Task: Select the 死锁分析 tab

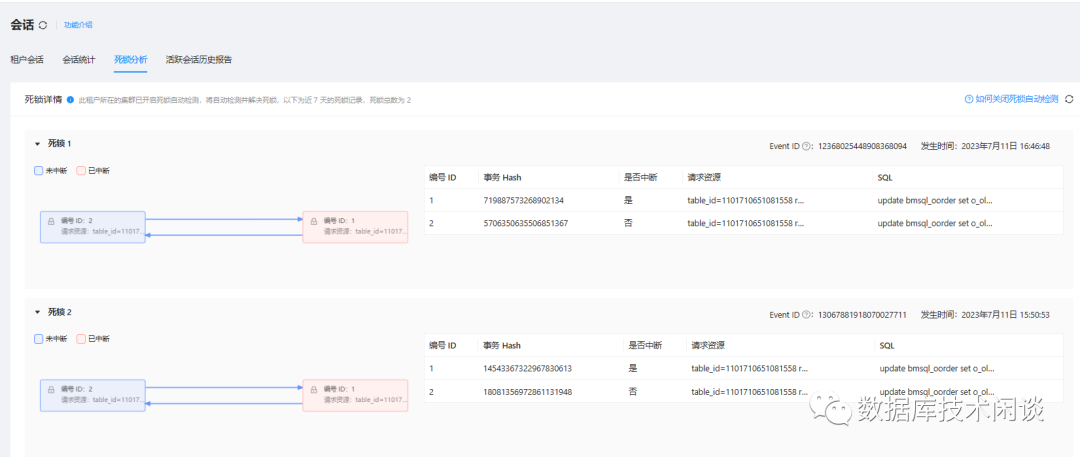Action: pos(131,59)
